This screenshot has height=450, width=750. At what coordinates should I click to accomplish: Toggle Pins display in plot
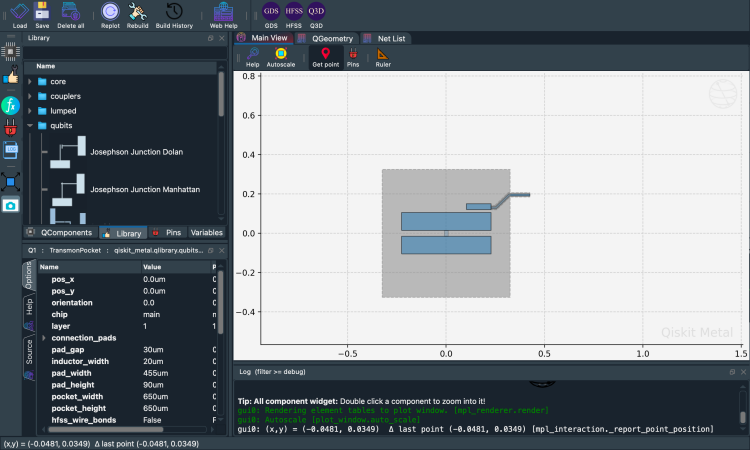(353, 57)
